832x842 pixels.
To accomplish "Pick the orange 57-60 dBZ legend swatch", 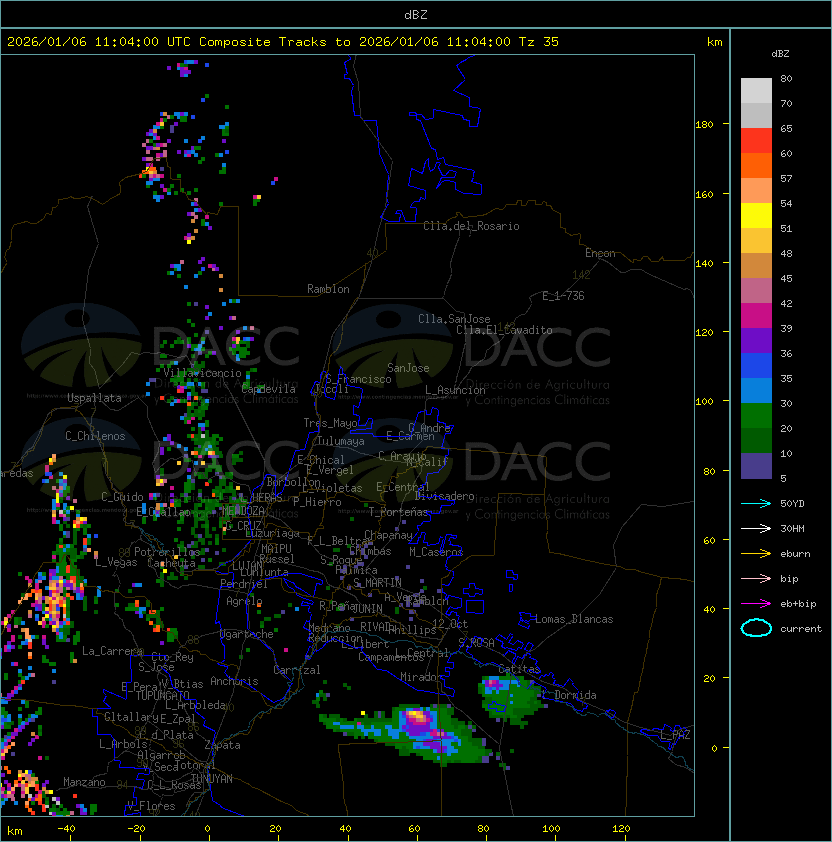I will click(756, 165).
